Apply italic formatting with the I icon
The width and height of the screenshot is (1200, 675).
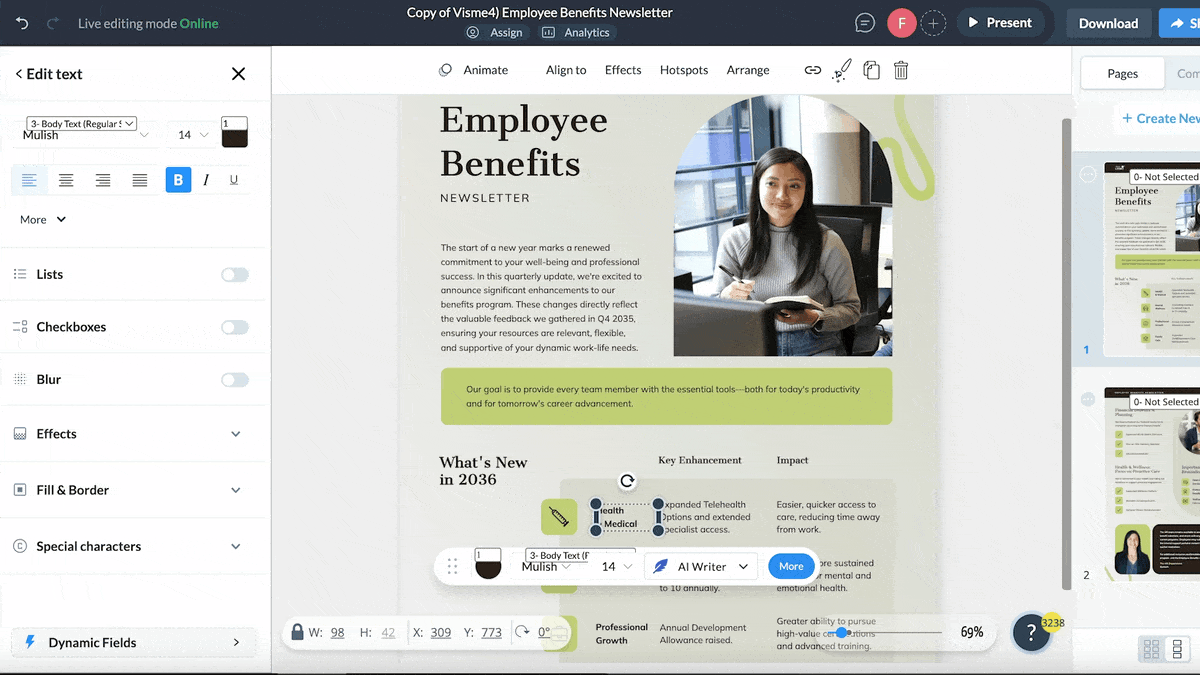(207, 179)
